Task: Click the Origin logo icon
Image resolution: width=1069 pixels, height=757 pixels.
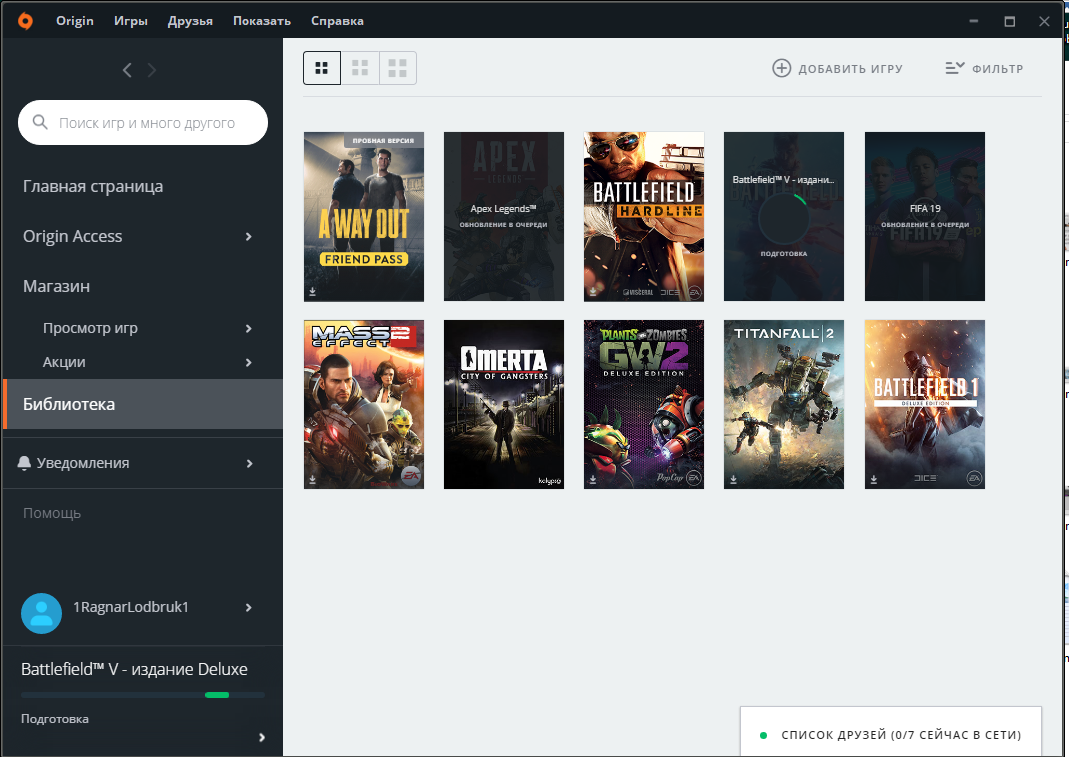Action: pos(25,21)
